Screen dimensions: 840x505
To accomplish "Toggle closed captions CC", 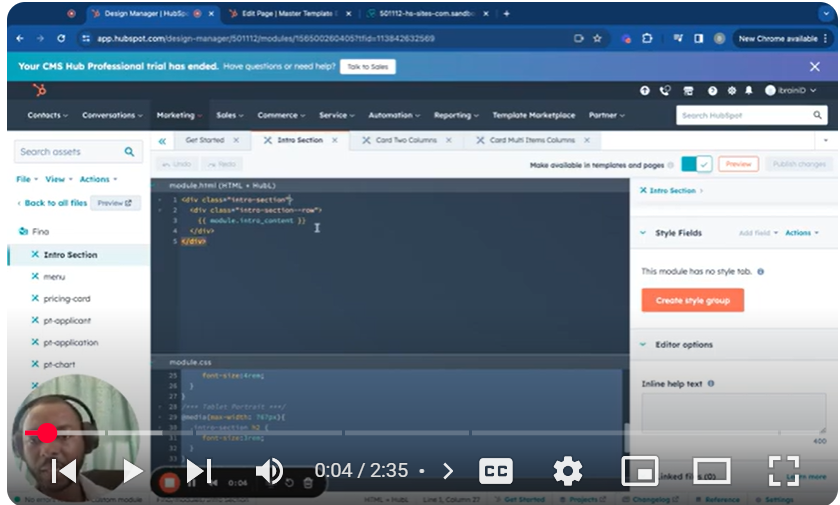I will tap(496, 471).
